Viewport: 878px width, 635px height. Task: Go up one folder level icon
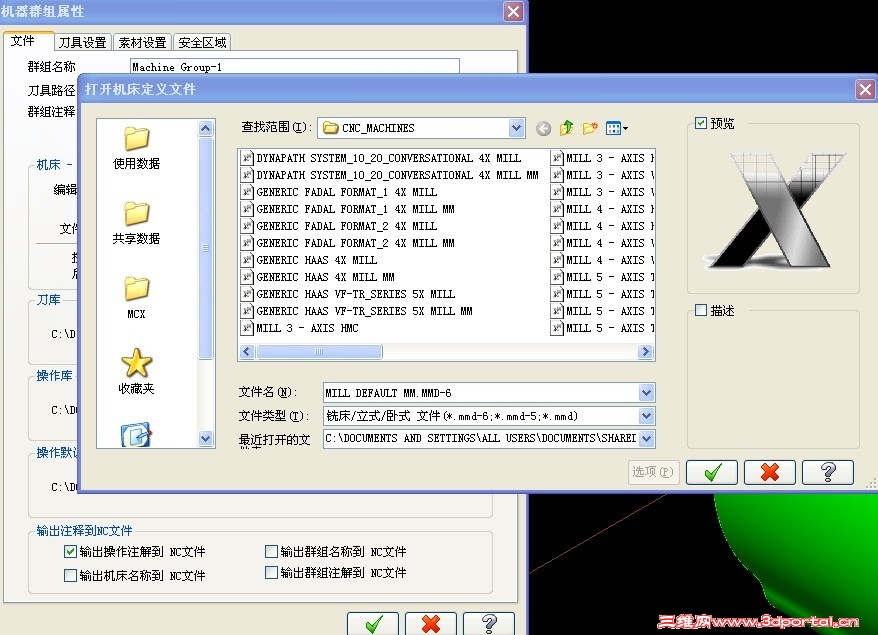click(567, 128)
